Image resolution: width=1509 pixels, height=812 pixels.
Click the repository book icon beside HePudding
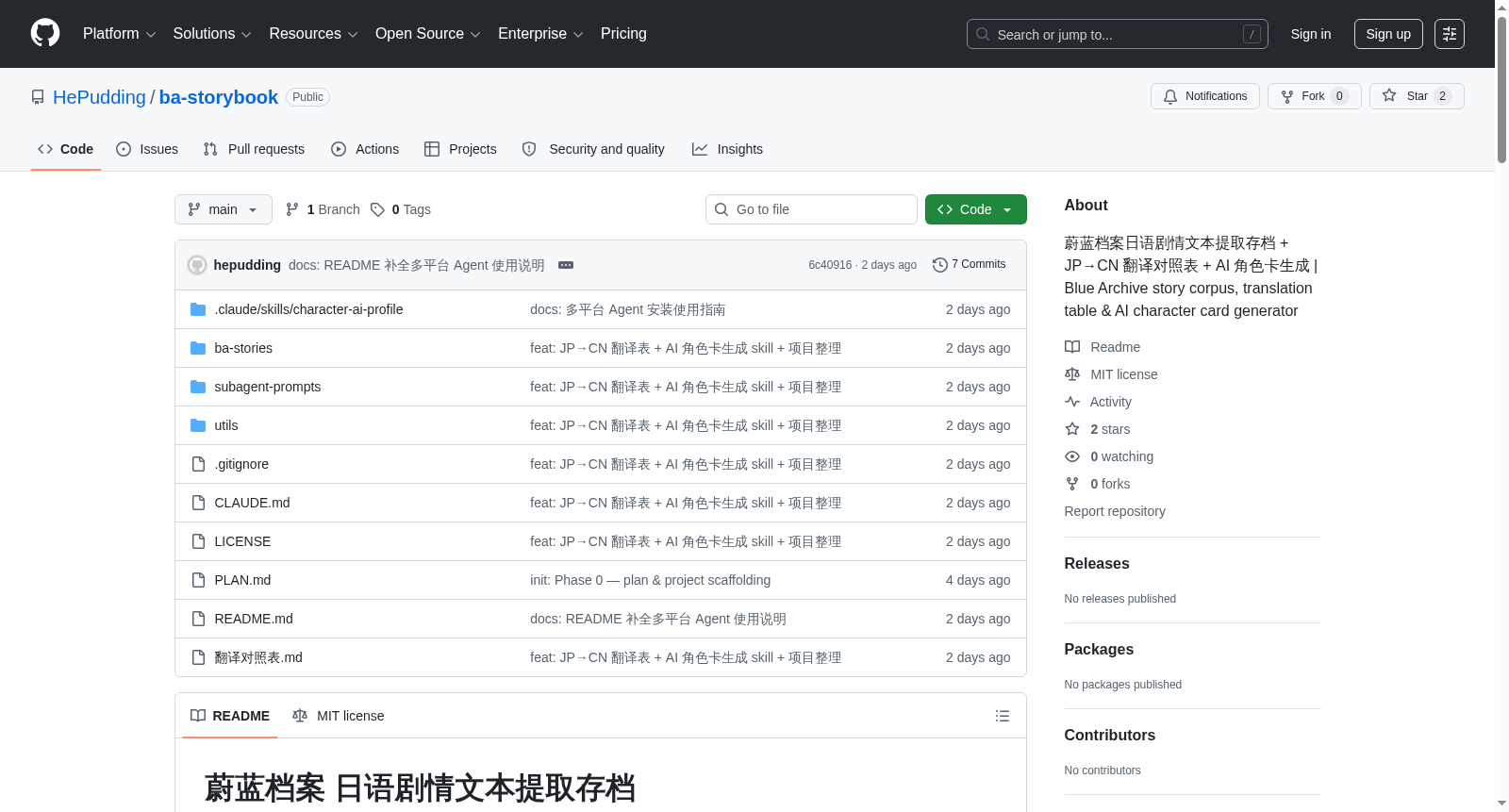(38, 97)
